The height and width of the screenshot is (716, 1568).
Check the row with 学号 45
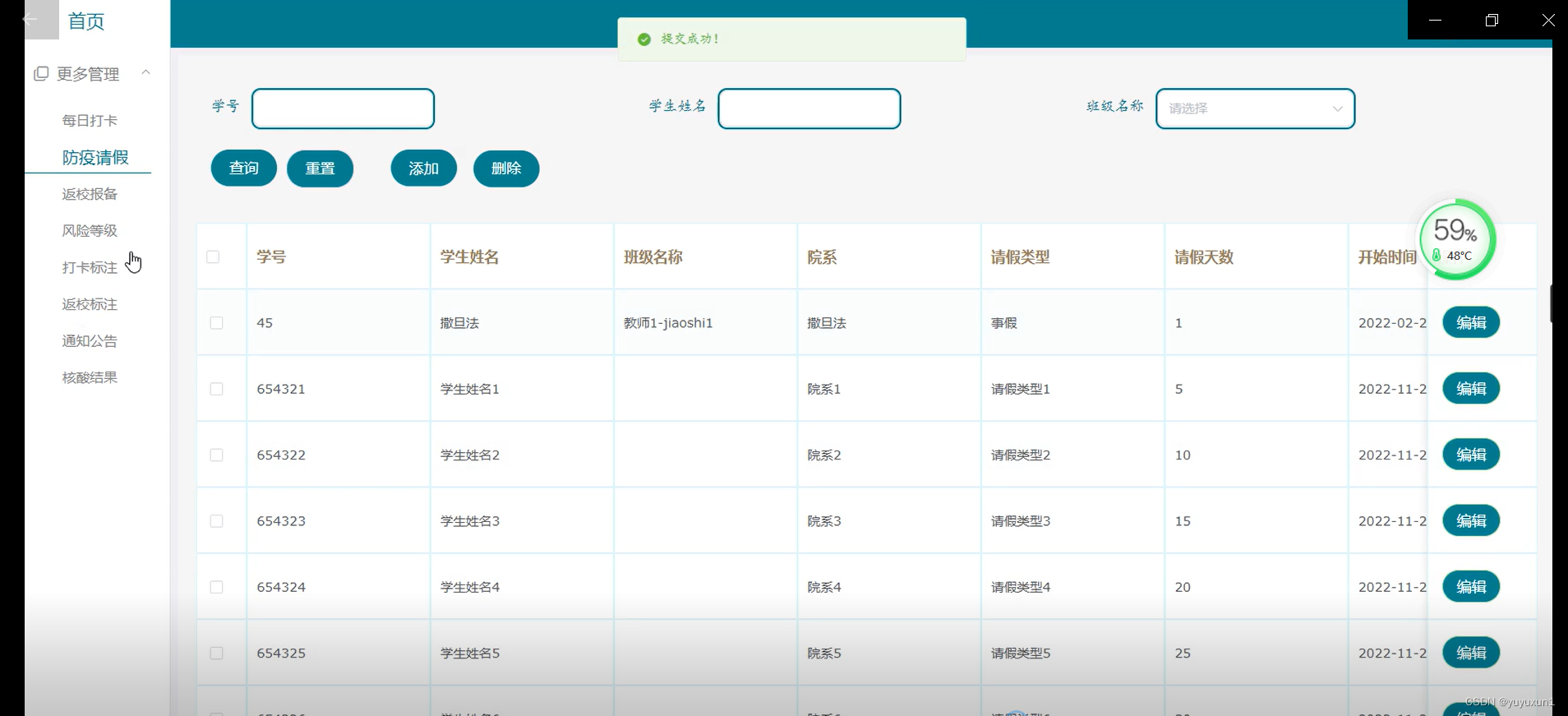(216, 323)
